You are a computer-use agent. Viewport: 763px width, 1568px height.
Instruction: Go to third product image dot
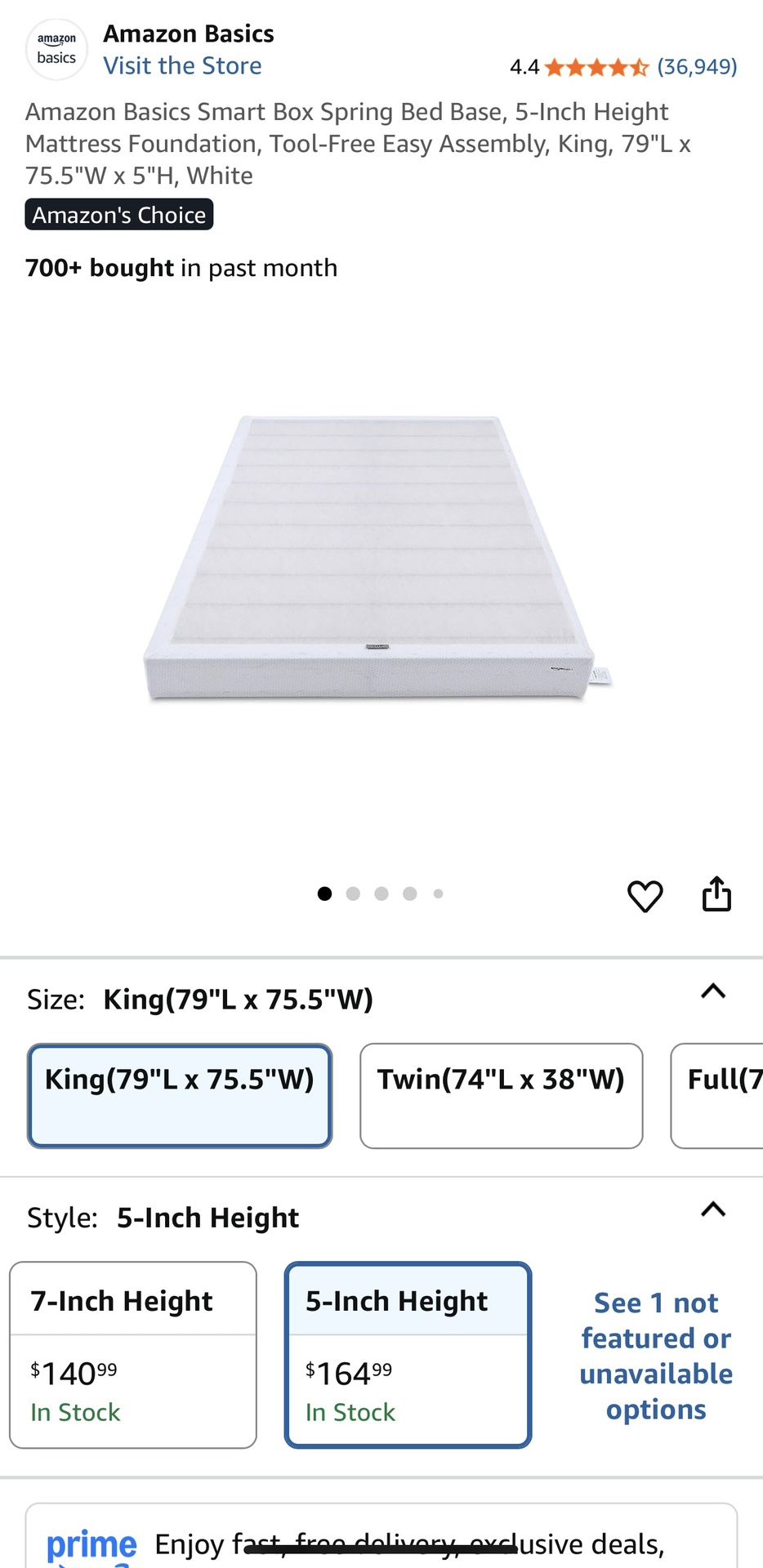381,893
